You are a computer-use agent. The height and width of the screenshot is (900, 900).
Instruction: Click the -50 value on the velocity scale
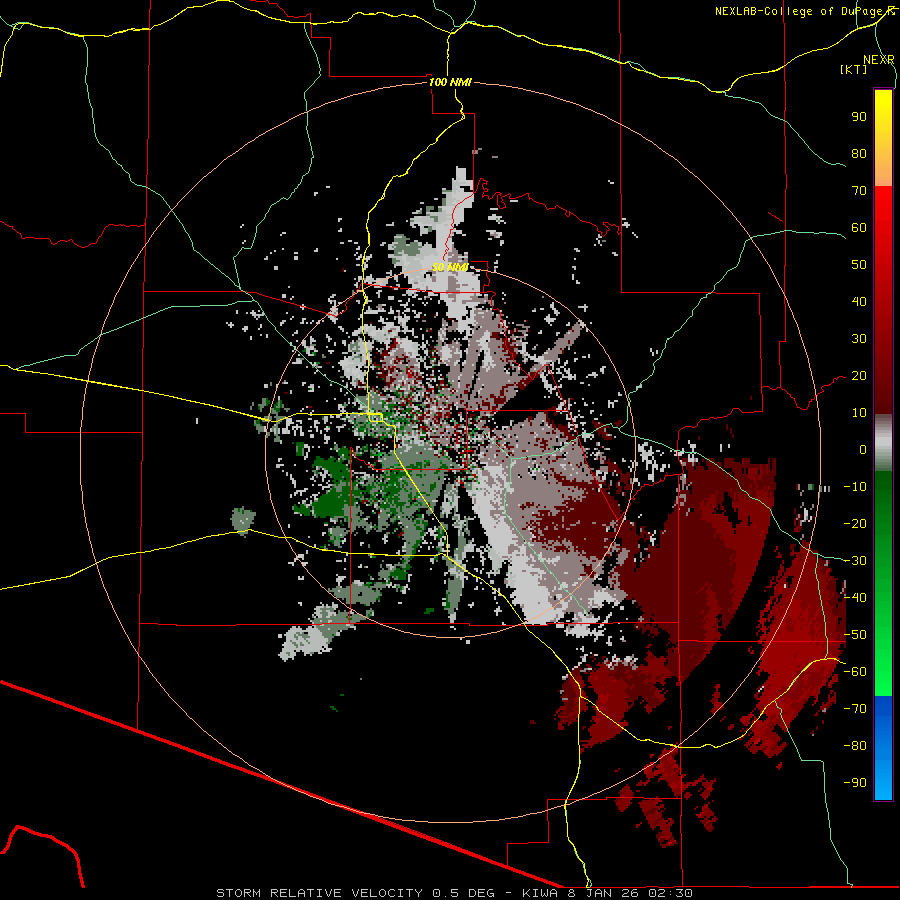coord(855,635)
